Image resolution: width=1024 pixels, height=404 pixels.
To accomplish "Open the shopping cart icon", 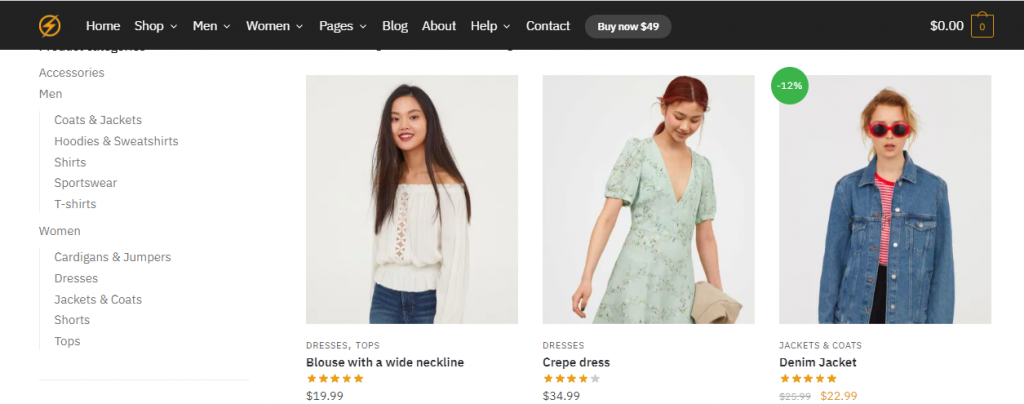I will coord(982,27).
